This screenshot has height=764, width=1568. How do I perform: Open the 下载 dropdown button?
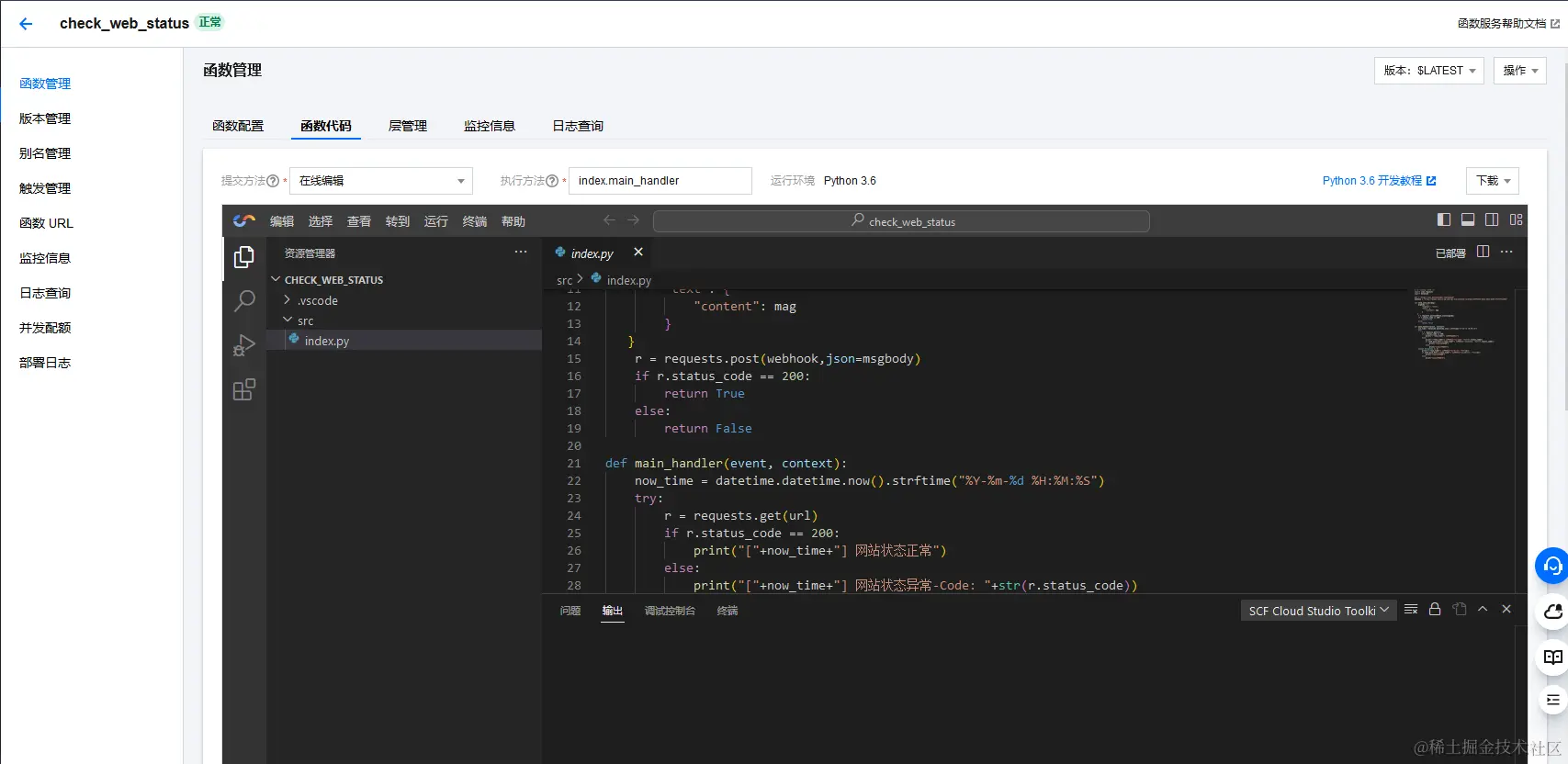(x=1493, y=181)
